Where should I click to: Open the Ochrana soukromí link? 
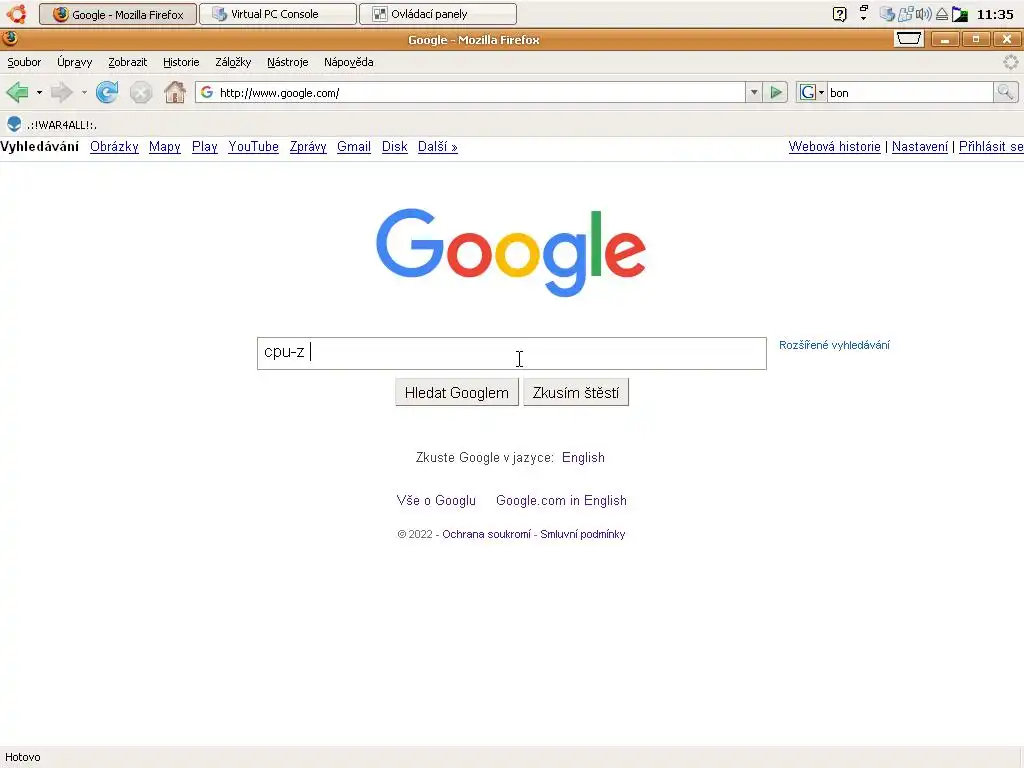click(x=487, y=534)
